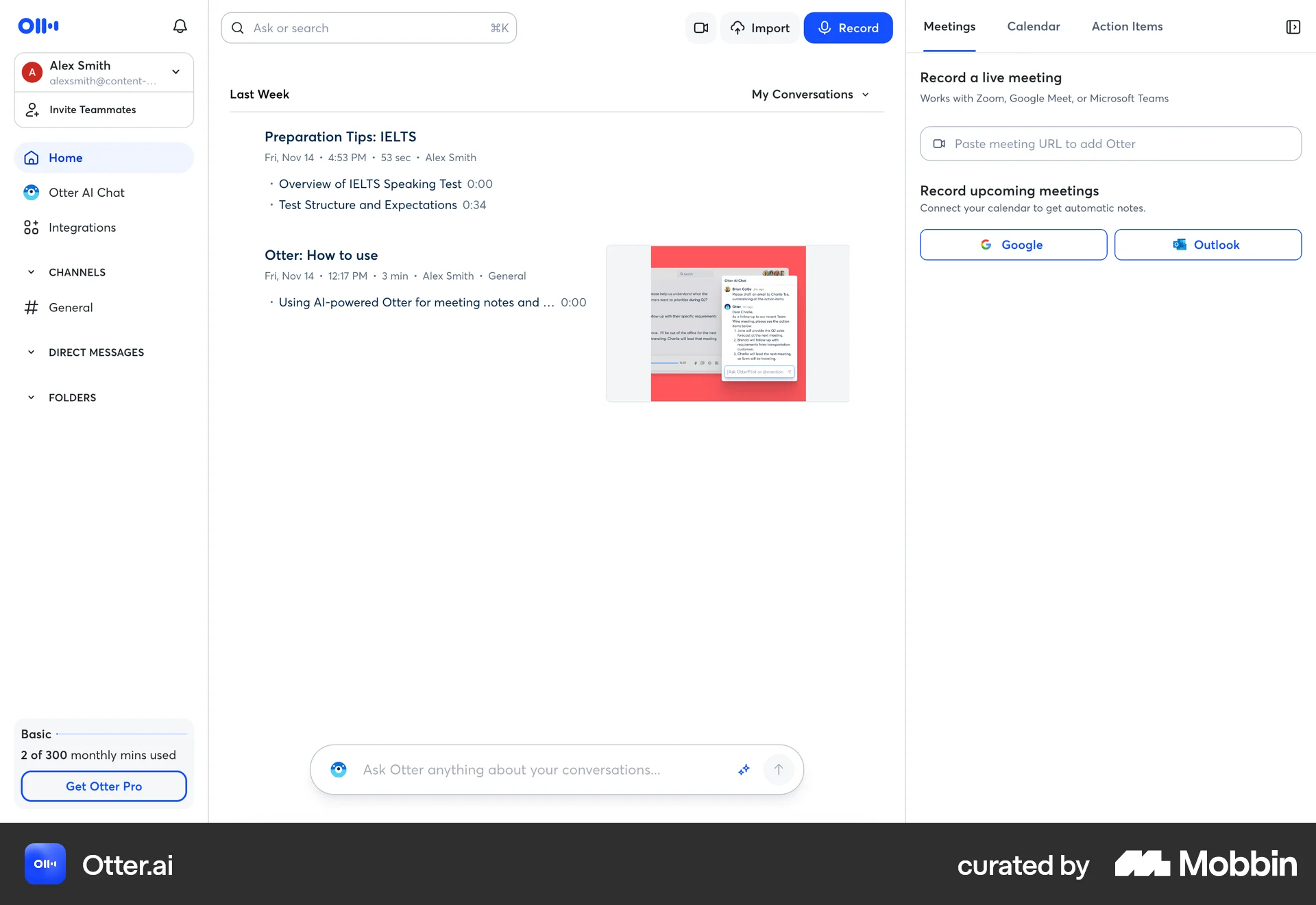This screenshot has height=905, width=1316.
Task: Open the Otter How to use thumbnail
Action: [728, 324]
